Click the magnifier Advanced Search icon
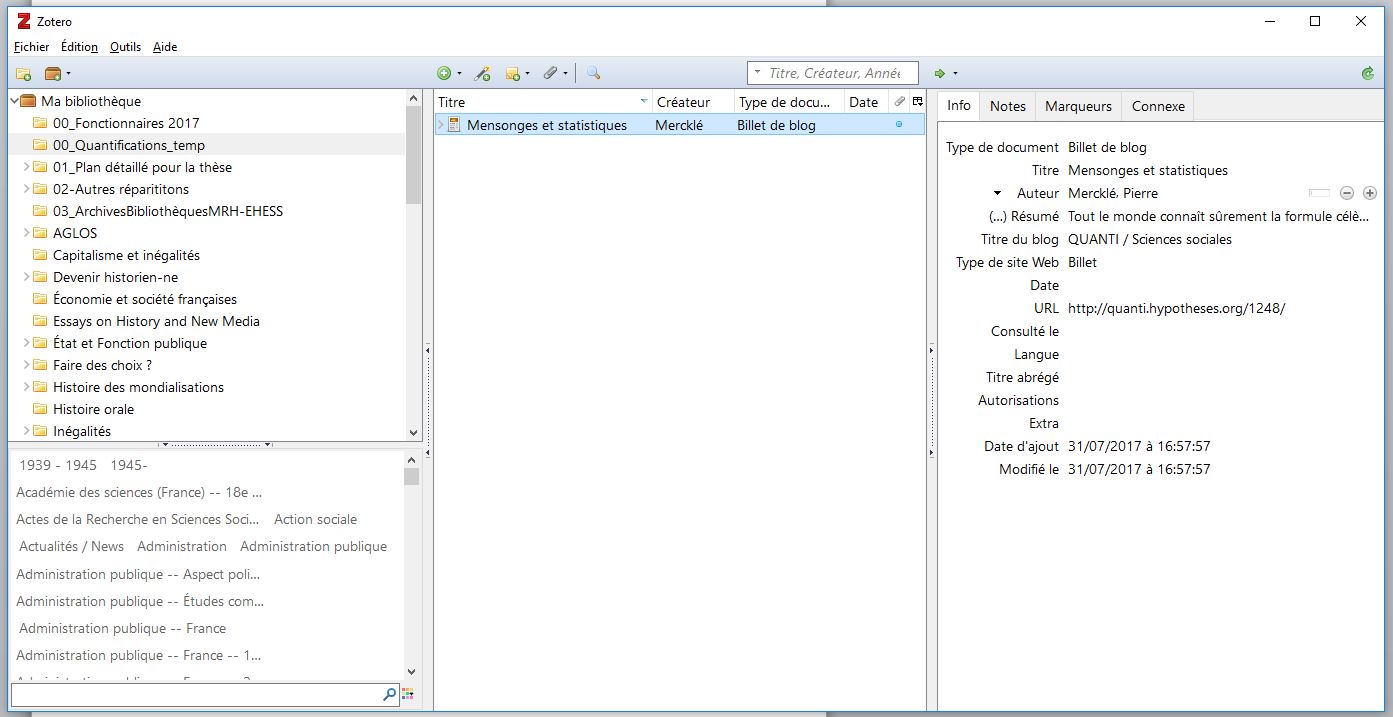Image resolution: width=1393 pixels, height=717 pixels. (593, 73)
